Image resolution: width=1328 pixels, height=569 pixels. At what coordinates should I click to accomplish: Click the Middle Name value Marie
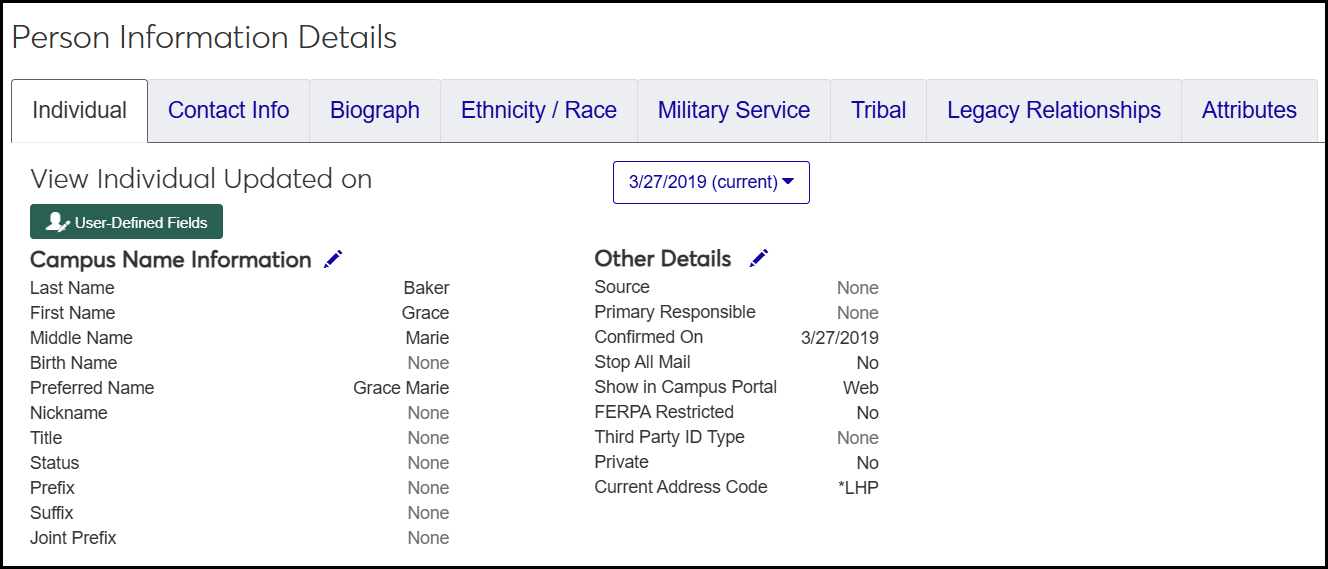427,338
